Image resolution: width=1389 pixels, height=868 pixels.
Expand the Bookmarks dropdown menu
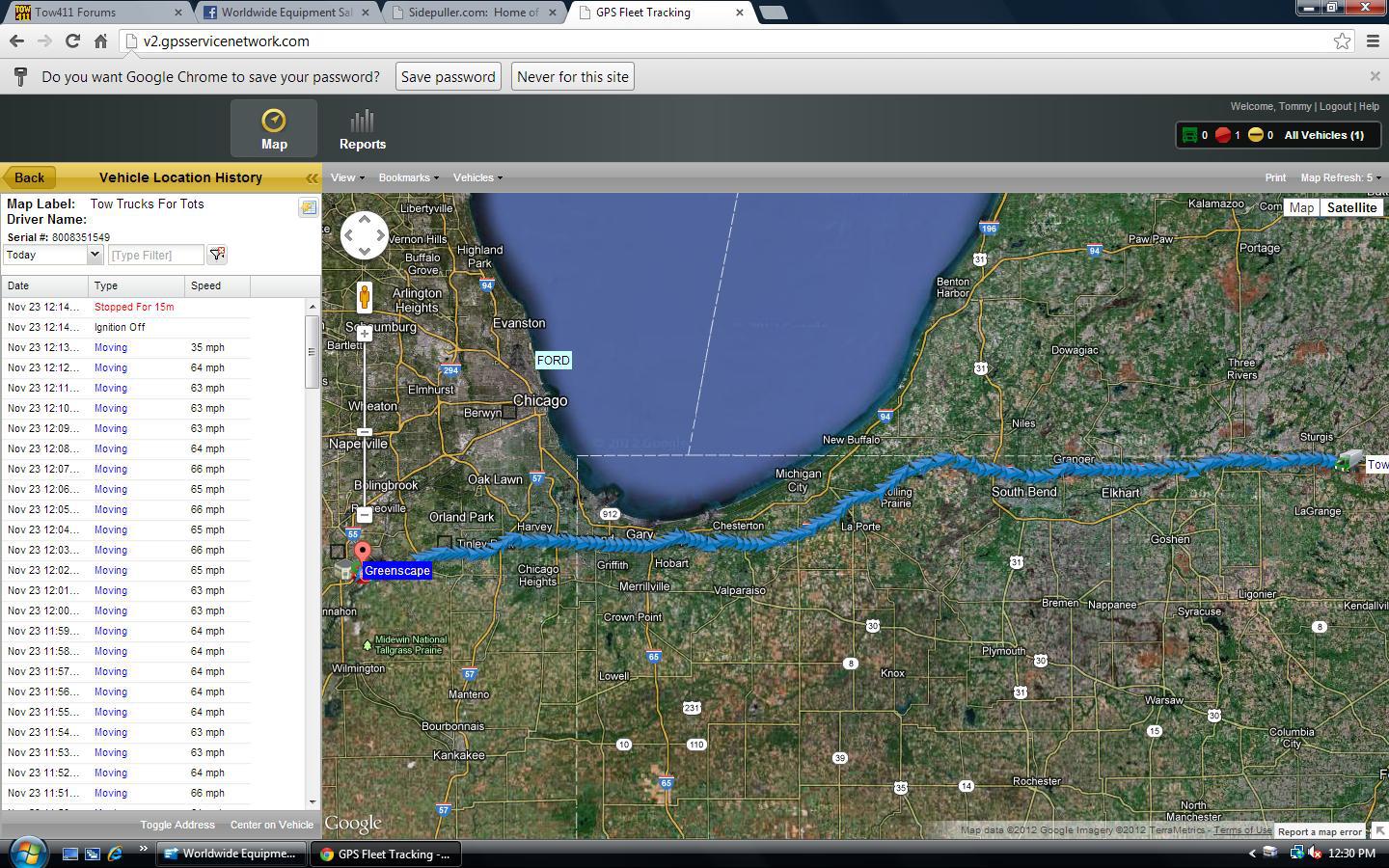coord(408,177)
